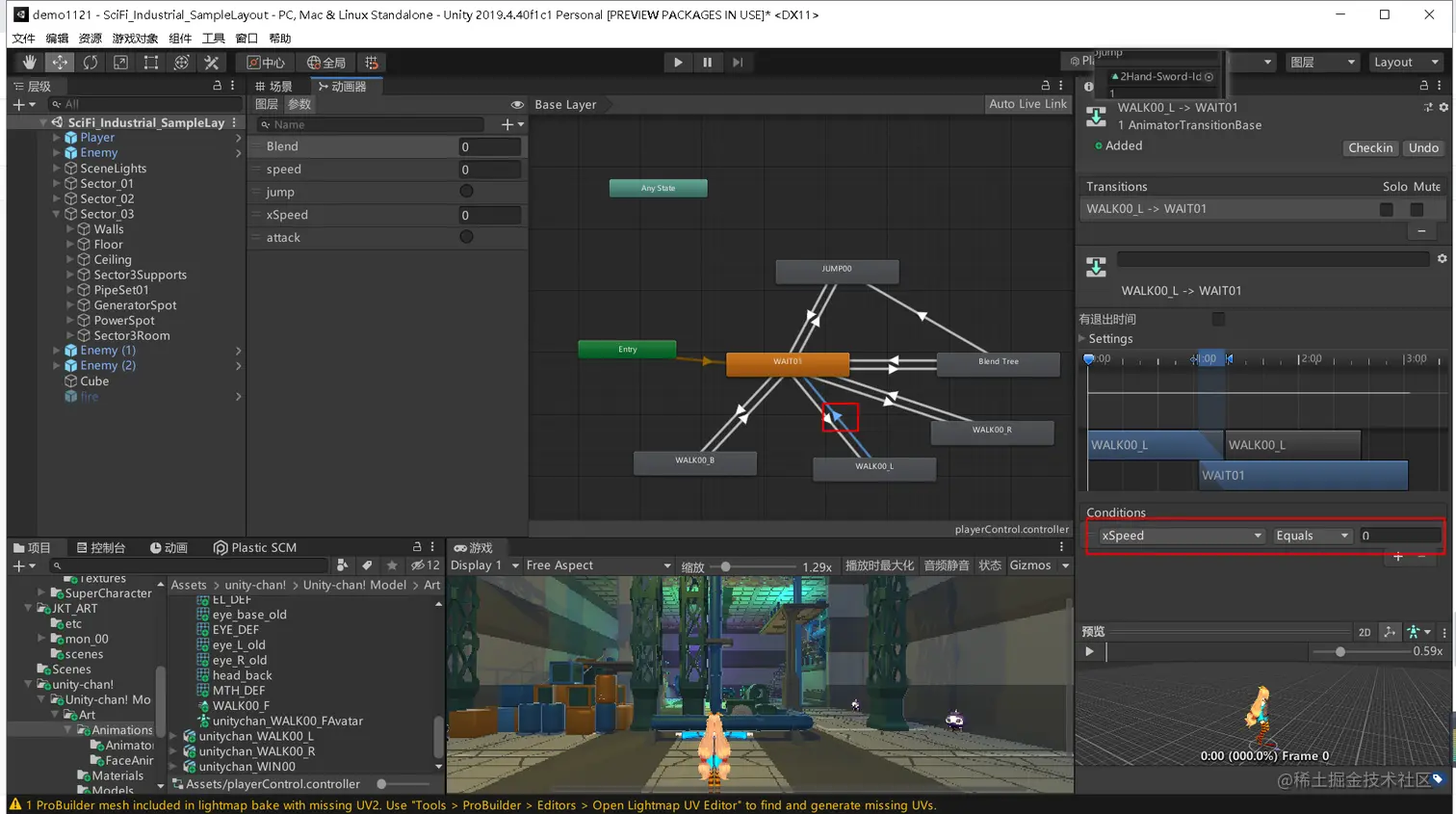Select the Rect Transform tool
The width and height of the screenshot is (1456, 814).
pyautogui.click(x=151, y=63)
